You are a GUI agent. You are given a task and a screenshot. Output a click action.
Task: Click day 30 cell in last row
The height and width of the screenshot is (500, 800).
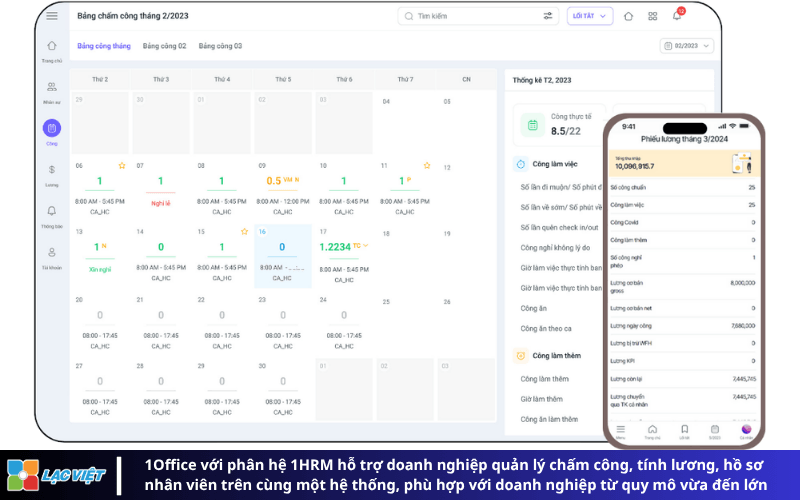click(283, 390)
